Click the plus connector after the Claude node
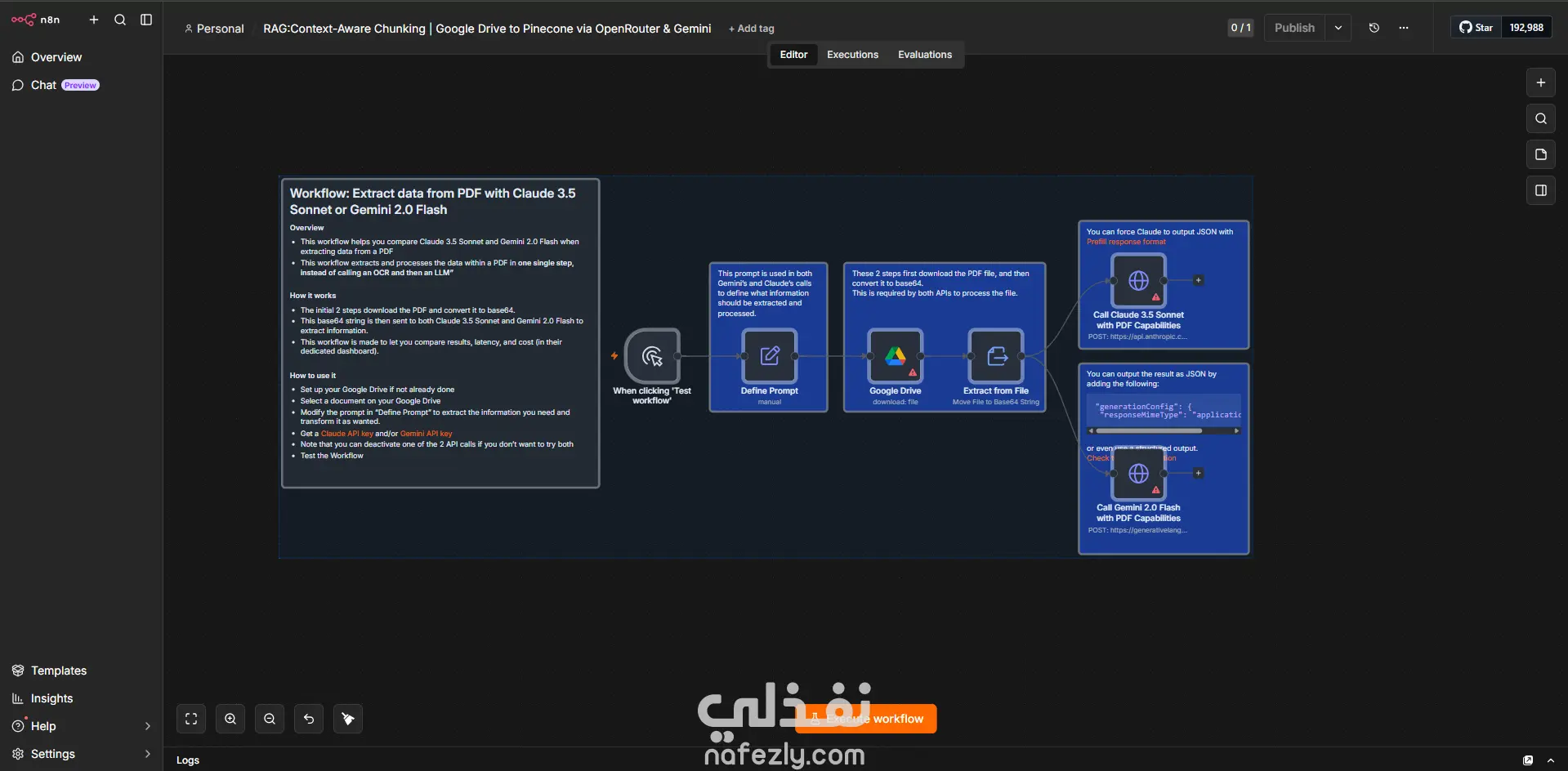Image resolution: width=1568 pixels, height=771 pixels. tap(1199, 280)
